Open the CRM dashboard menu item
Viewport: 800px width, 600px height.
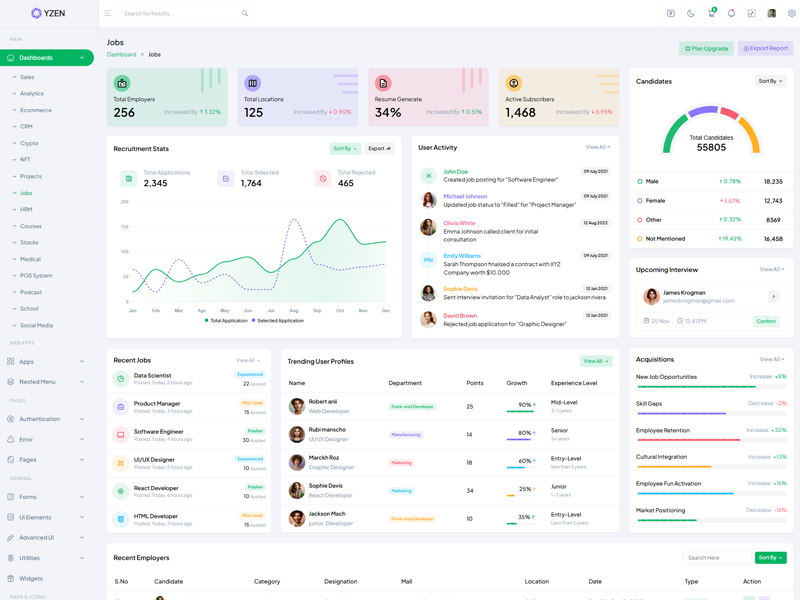[x=27, y=126]
